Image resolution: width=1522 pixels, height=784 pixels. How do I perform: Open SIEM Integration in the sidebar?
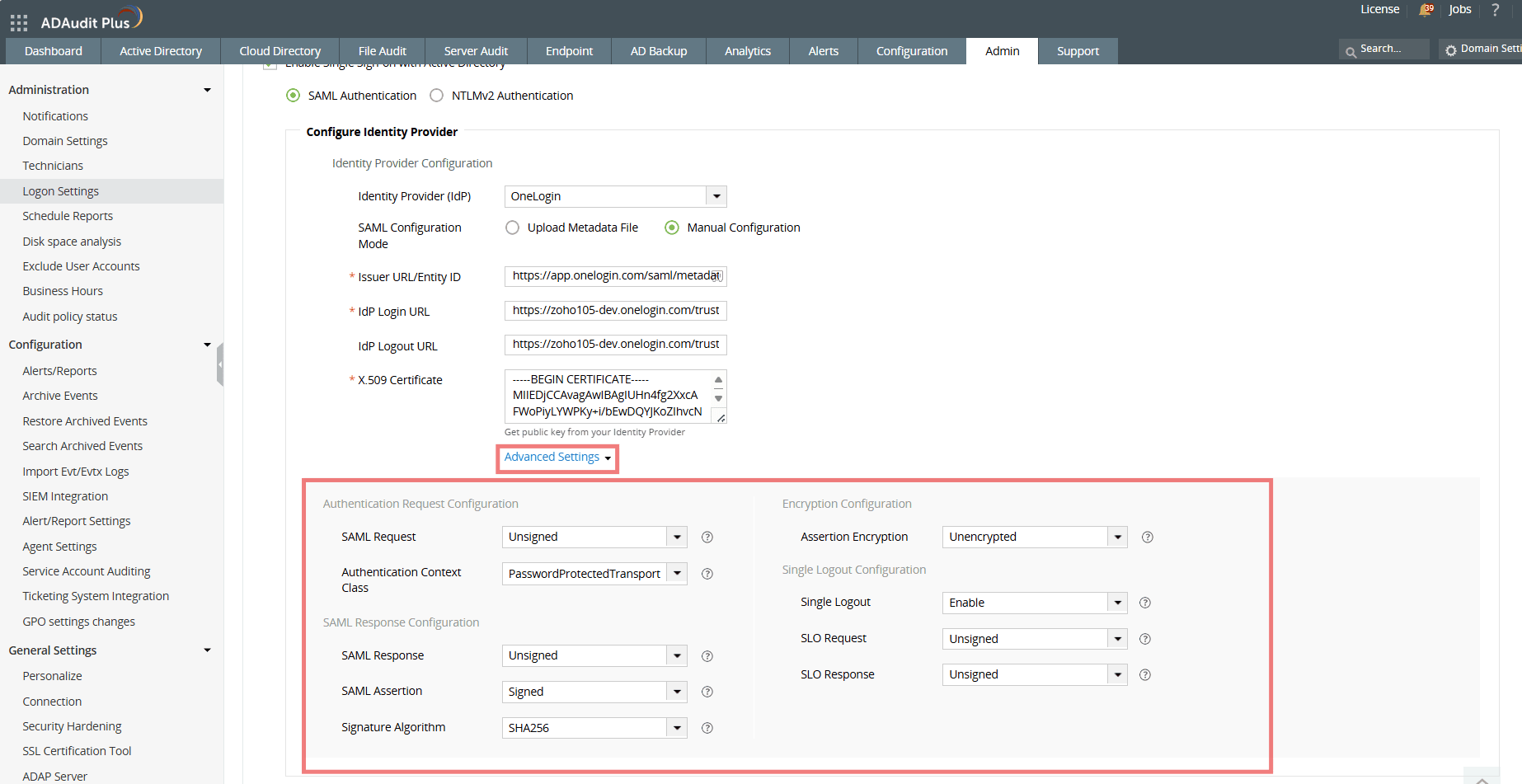[x=65, y=495]
